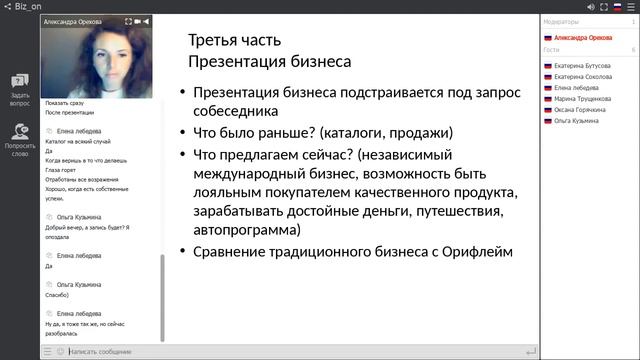Mute sound with top speaker icon
The width and height of the screenshot is (640, 360).
click(x=591, y=7)
